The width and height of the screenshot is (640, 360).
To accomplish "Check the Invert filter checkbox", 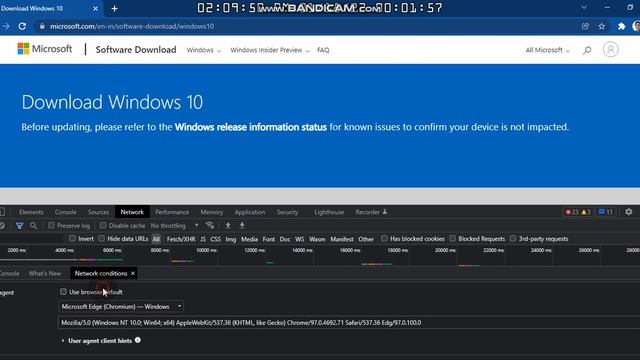I will click(x=72, y=238).
